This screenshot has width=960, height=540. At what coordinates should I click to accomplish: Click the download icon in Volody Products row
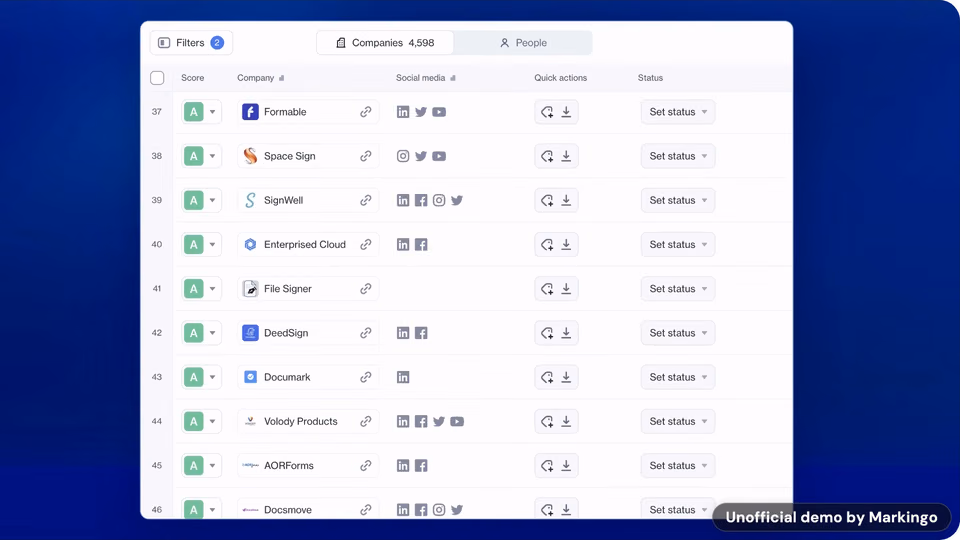tap(566, 421)
